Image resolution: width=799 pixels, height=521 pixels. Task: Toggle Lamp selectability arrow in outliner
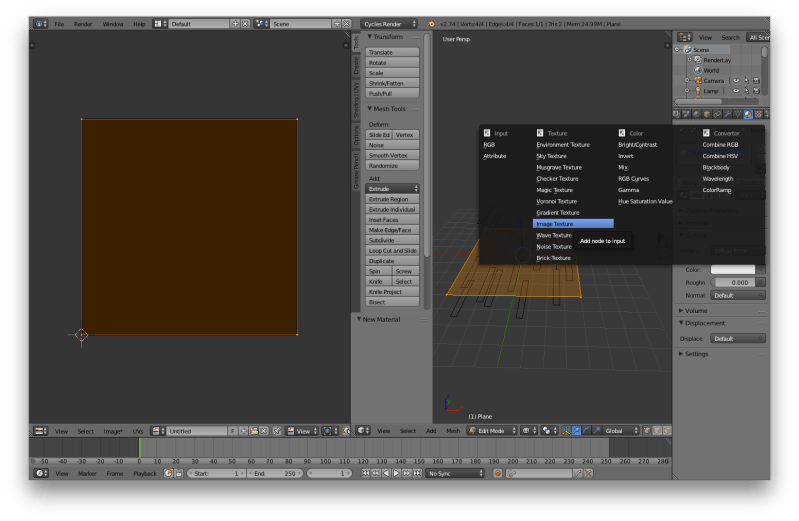pos(747,91)
